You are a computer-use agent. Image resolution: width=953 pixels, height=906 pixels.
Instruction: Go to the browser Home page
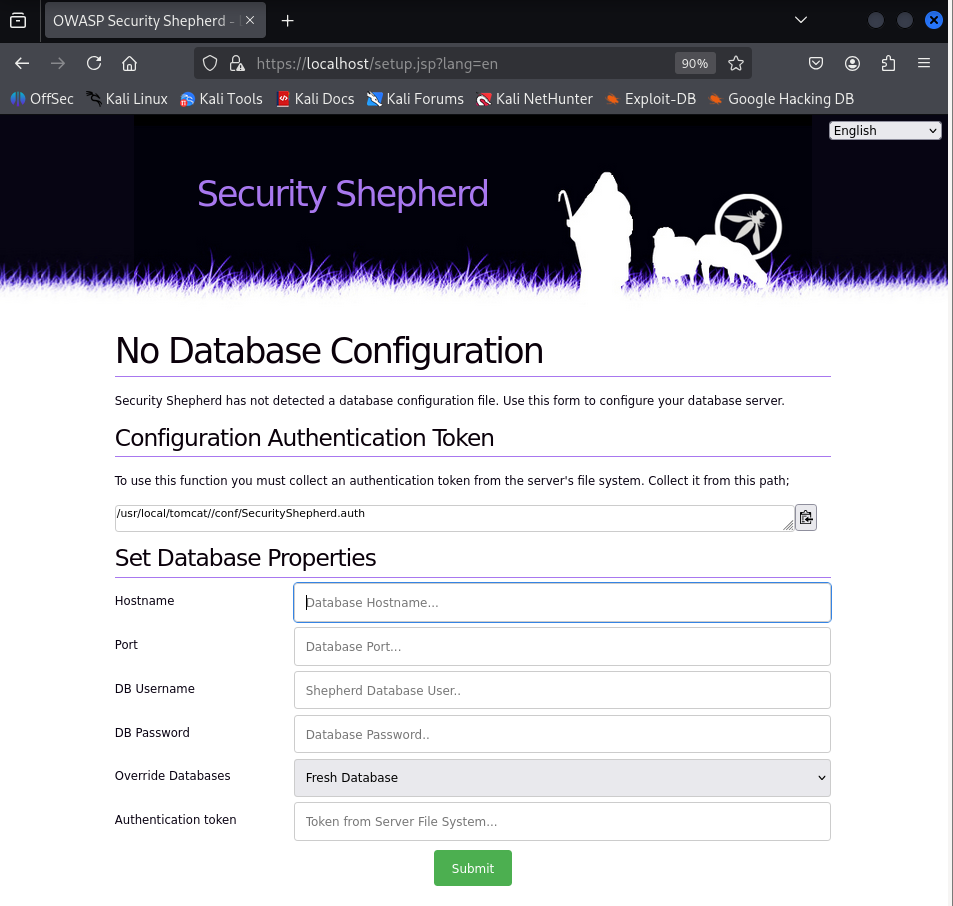tap(129, 63)
